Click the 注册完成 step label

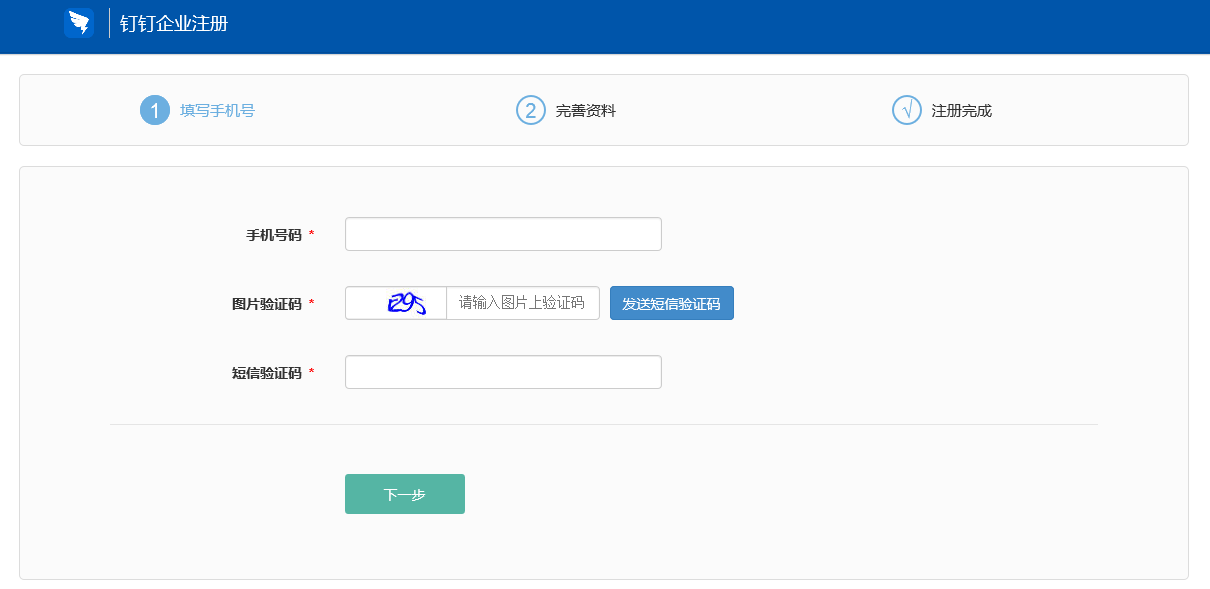(962, 111)
